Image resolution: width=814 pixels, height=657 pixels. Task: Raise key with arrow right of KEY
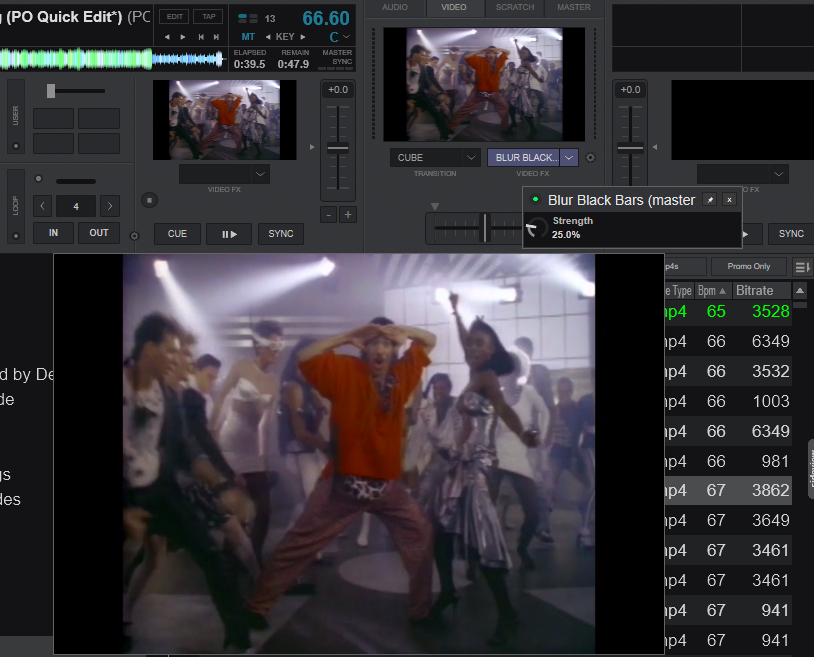(303, 37)
